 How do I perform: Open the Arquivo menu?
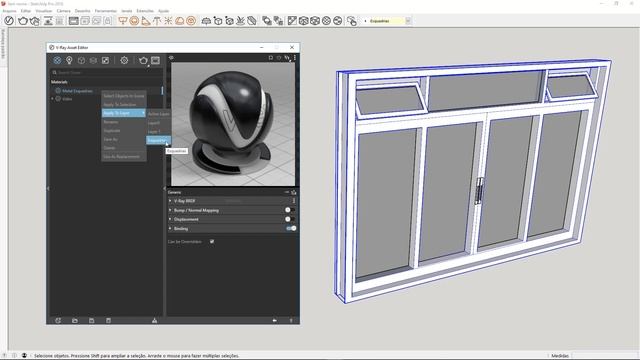click(x=9, y=11)
